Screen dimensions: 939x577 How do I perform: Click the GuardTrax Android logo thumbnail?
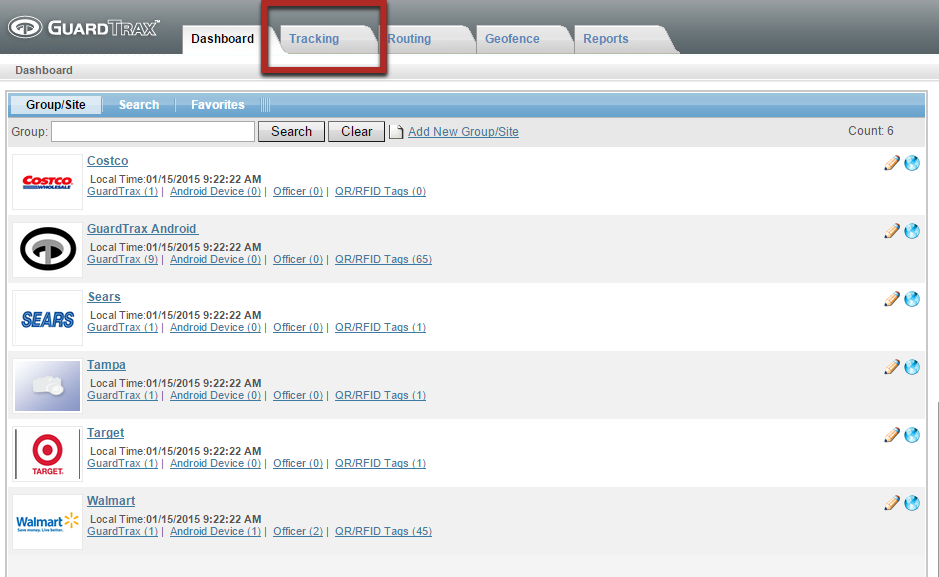pyautogui.click(x=47, y=250)
